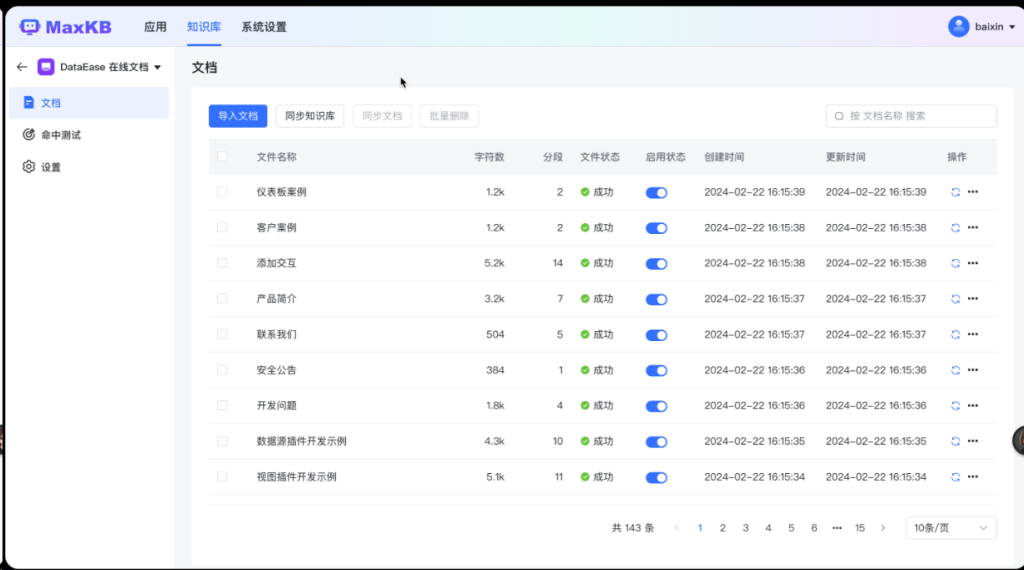The image size is (1024, 570).
Task: Click the 同步知识库 button
Action: (x=310, y=116)
